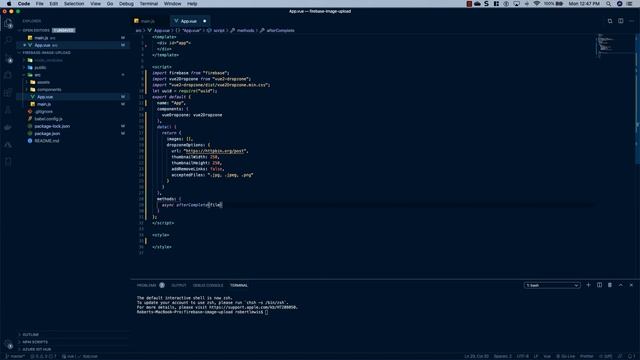The width and height of the screenshot is (640, 360).
Task: Select the Terminal panel tab
Action: click(x=239, y=285)
